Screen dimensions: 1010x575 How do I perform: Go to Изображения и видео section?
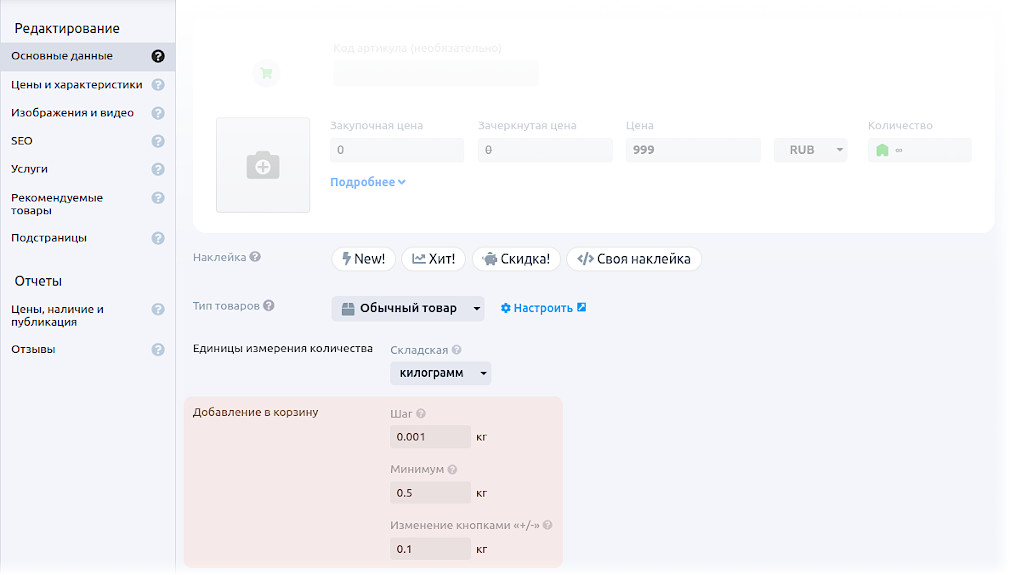point(72,113)
